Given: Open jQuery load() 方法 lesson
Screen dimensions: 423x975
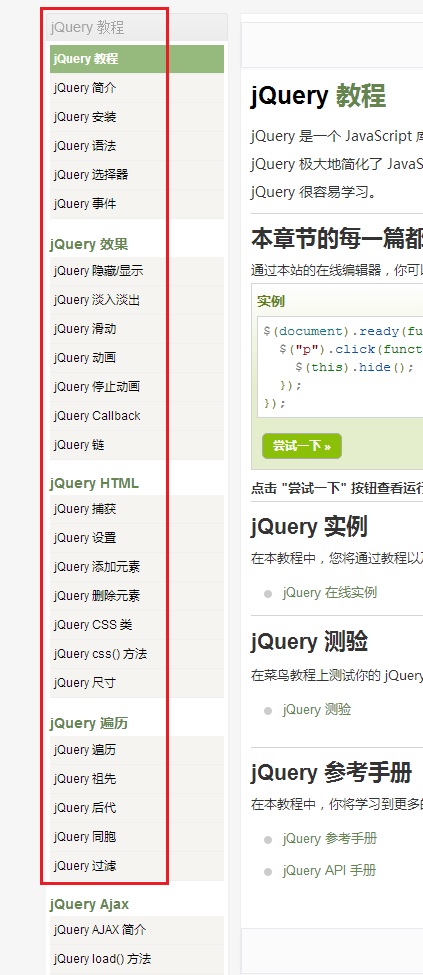Looking at the screenshot, I should tap(137, 959).
